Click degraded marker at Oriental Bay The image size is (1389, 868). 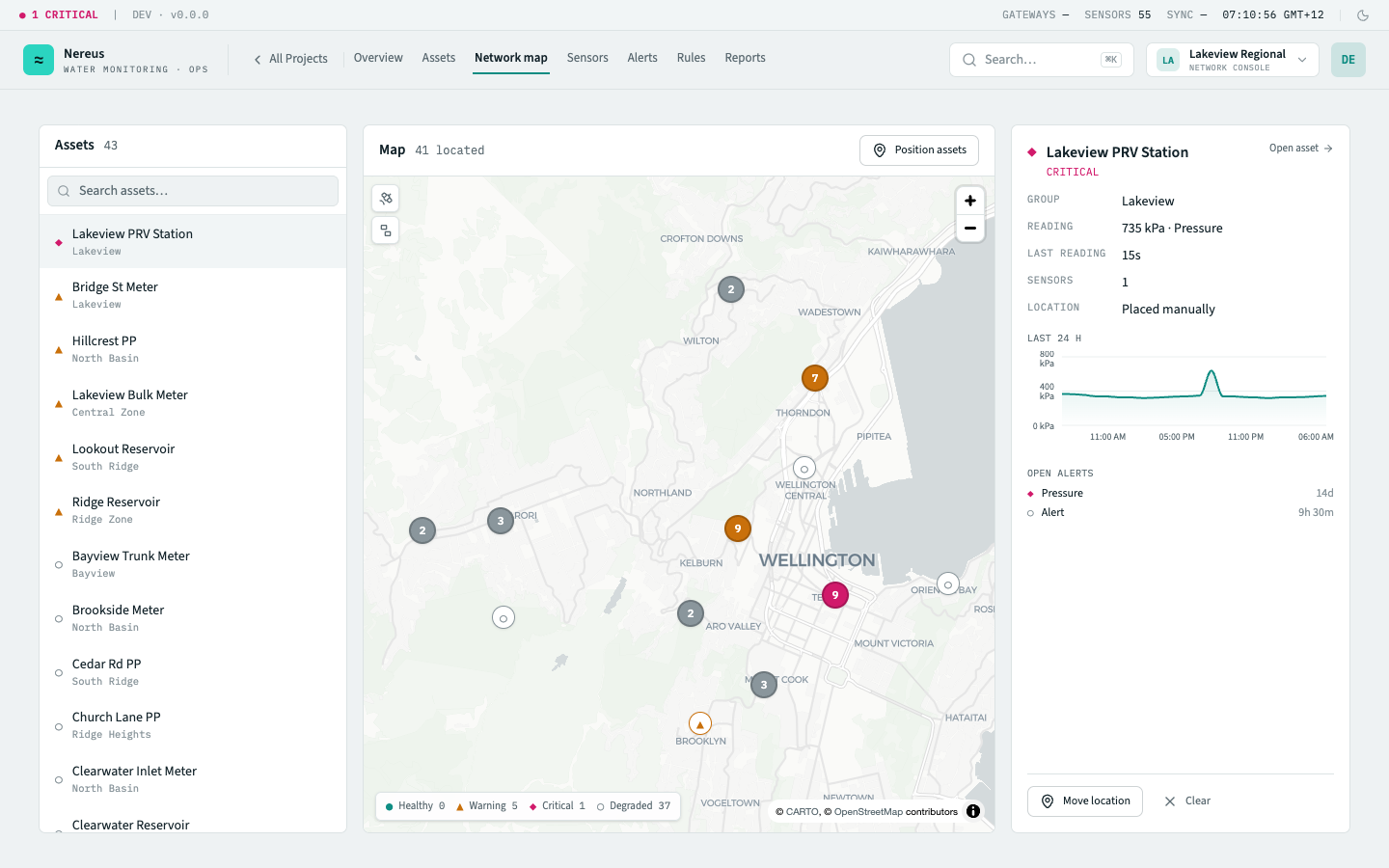pos(948,584)
